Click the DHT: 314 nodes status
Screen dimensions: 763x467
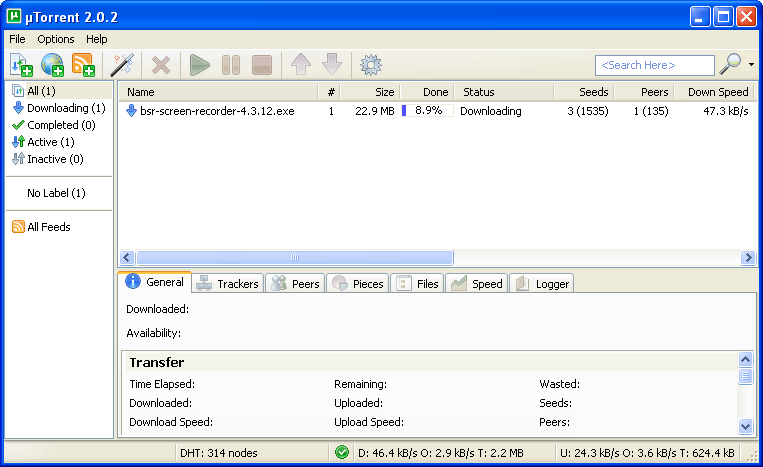point(218,453)
